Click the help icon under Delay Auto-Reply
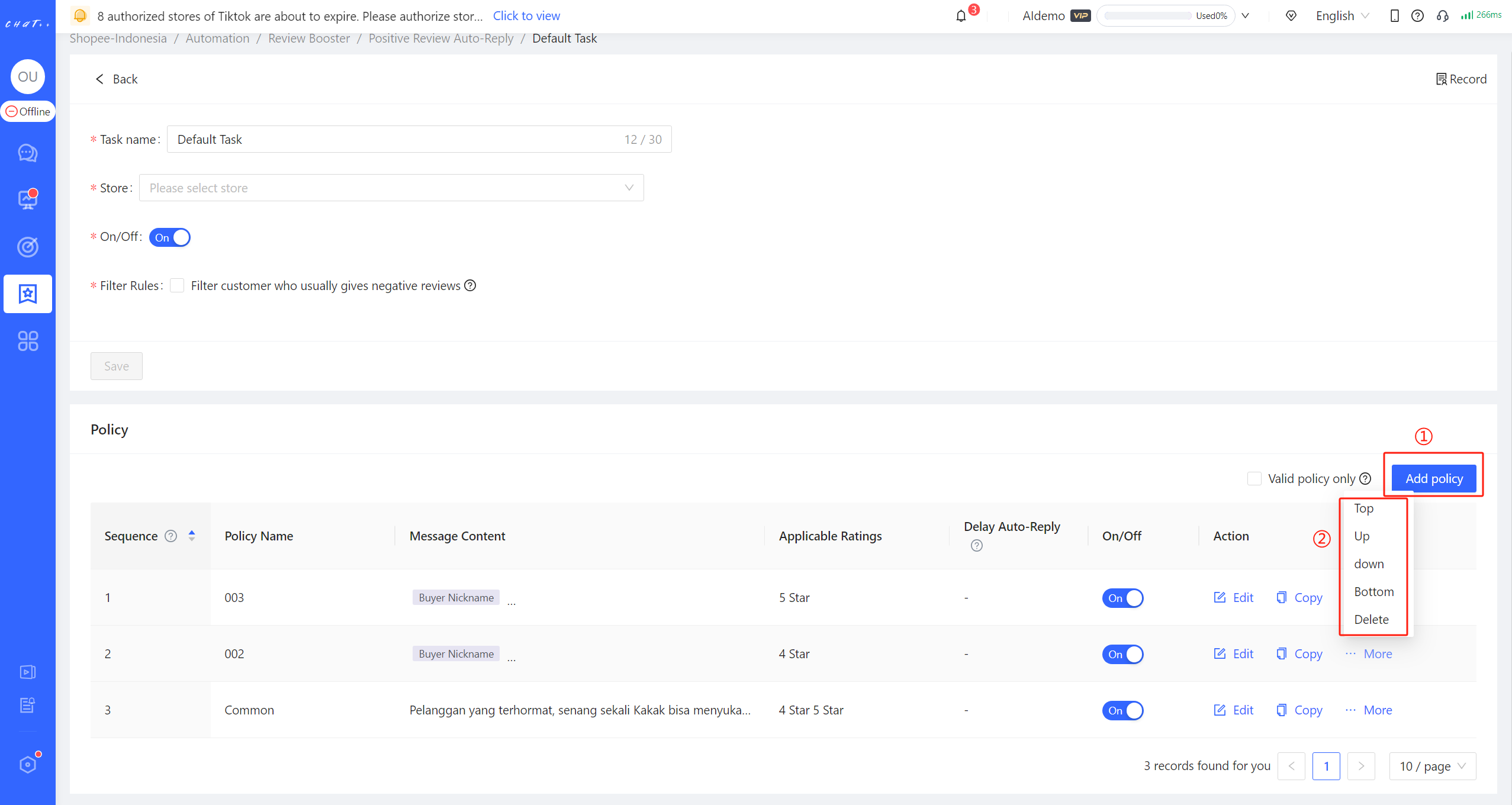Image resolution: width=1512 pixels, height=805 pixels. [x=977, y=545]
